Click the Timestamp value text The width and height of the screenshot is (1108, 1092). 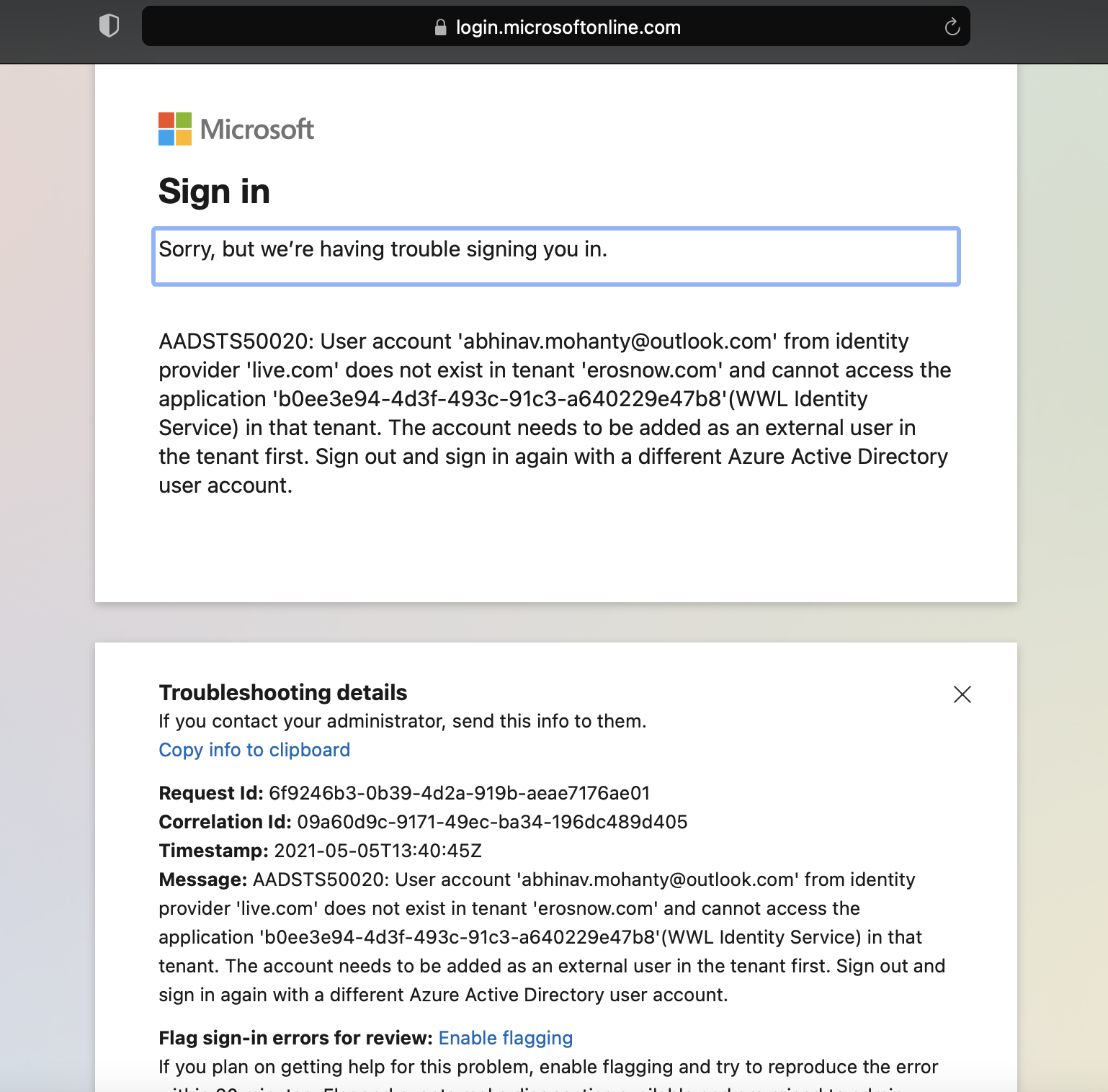pos(377,850)
